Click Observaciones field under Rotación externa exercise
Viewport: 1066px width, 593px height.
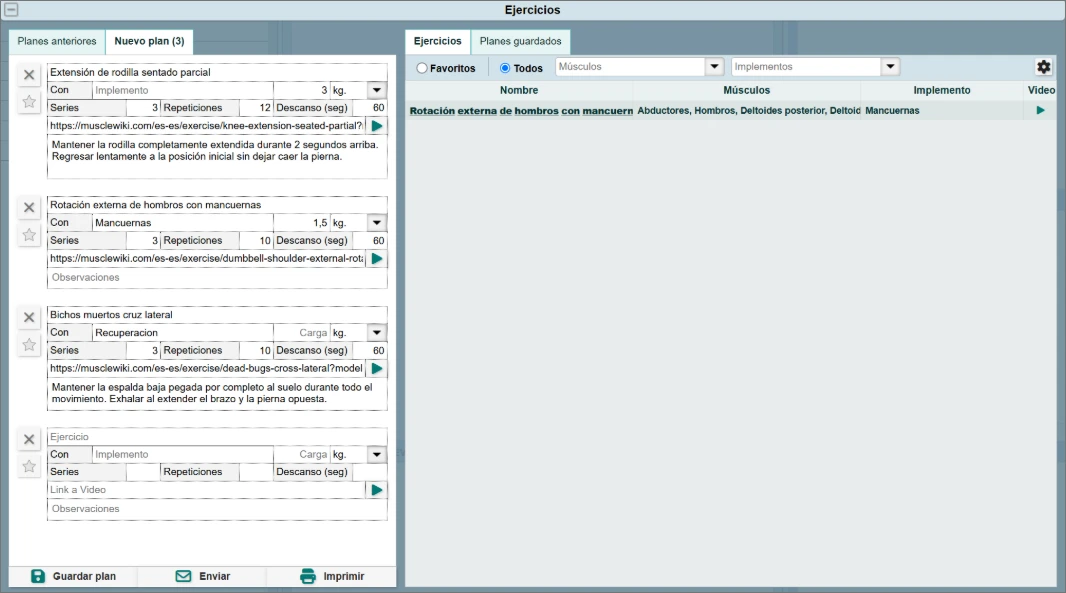(217, 277)
